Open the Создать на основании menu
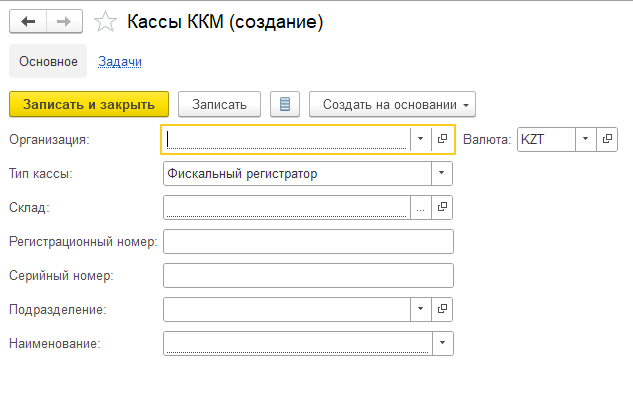The width and height of the screenshot is (633, 415). [x=392, y=104]
